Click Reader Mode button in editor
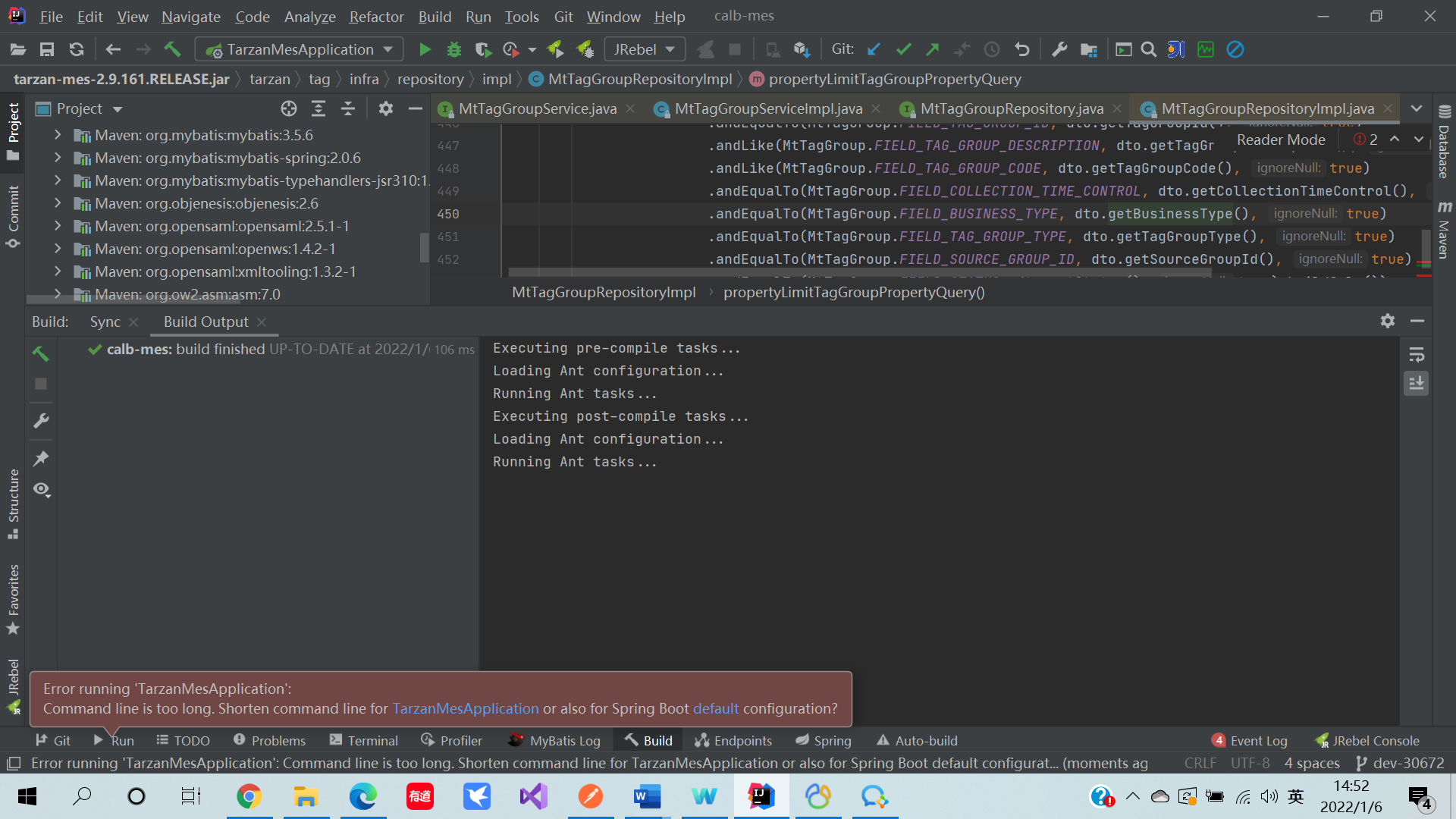The width and height of the screenshot is (1456, 819). (1281, 140)
